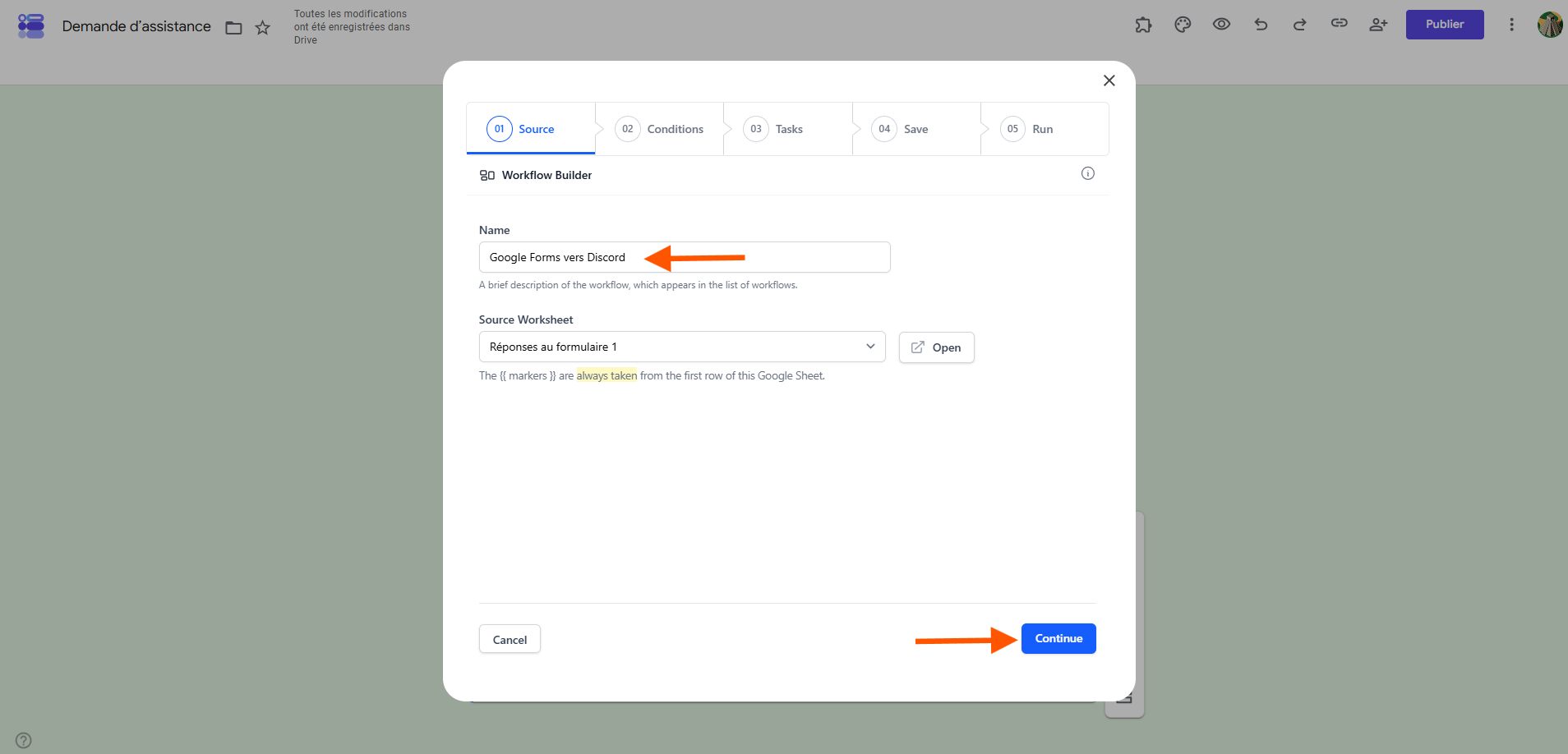Click the move to folder icon

point(234,28)
